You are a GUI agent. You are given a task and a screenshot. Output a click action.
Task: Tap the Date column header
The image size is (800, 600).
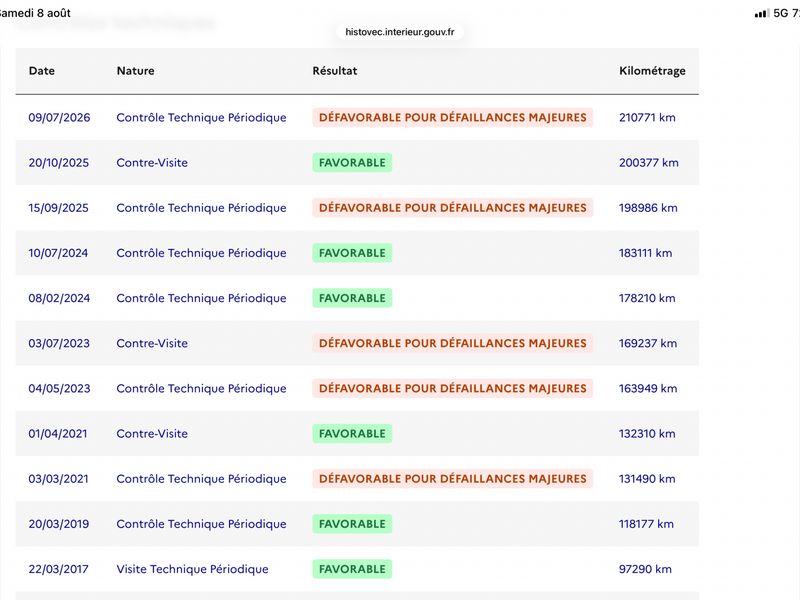pos(42,71)
